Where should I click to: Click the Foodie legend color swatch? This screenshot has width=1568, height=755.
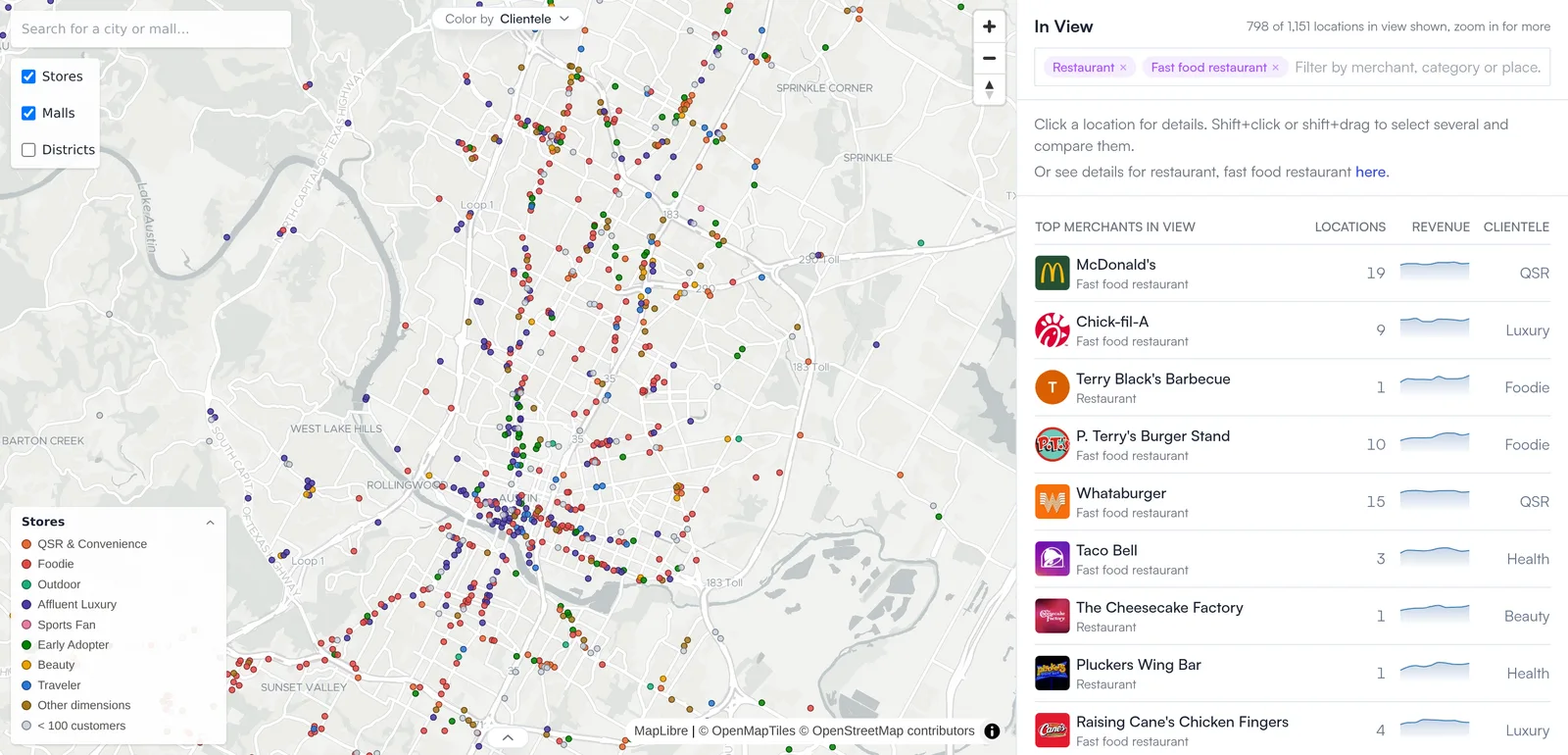coord(26,564)
